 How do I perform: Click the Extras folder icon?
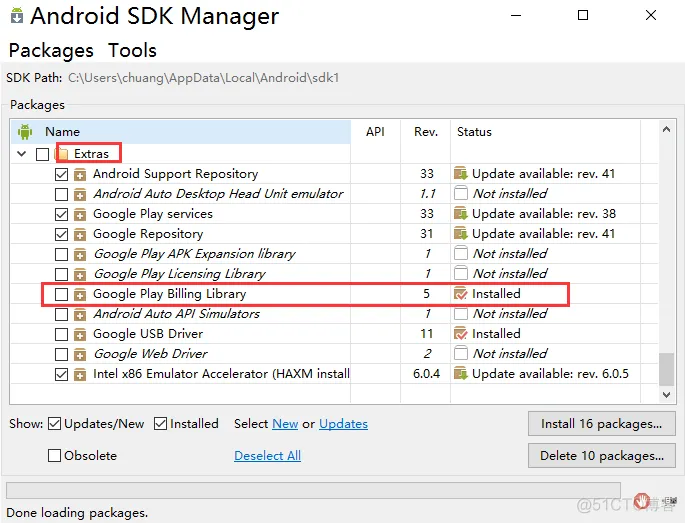(x=63, y=154)
